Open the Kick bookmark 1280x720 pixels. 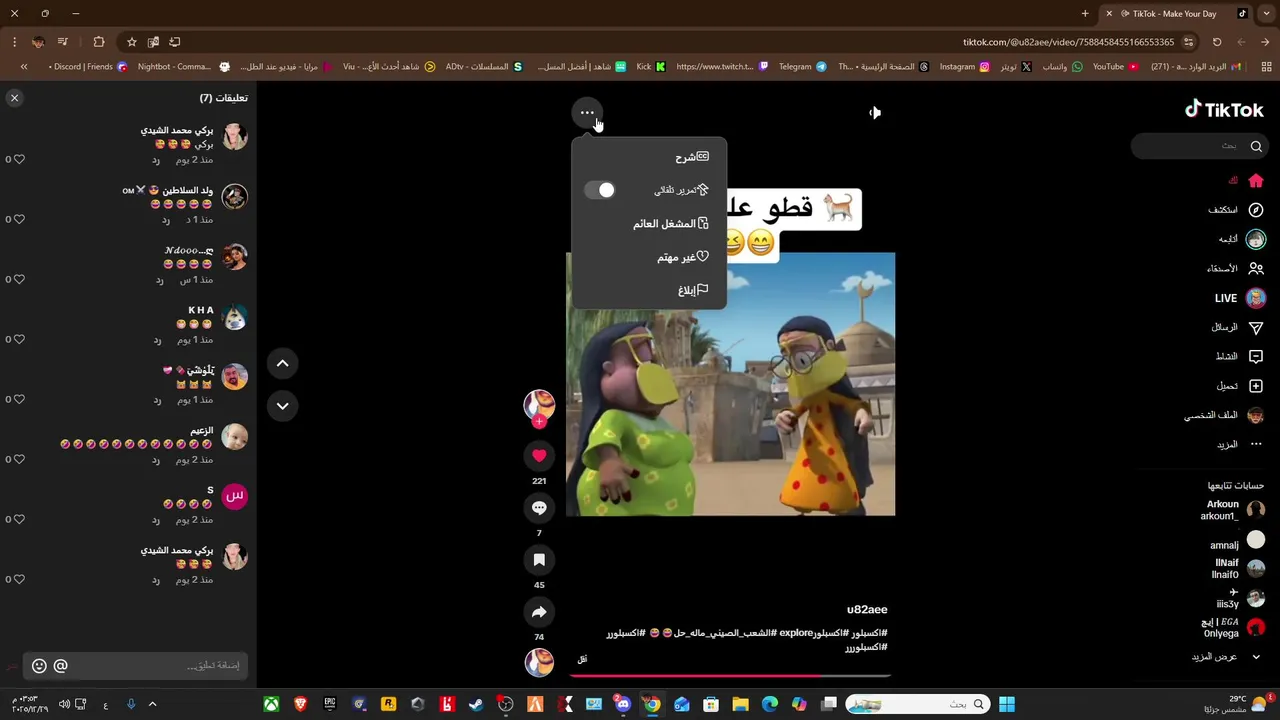point(651,67)
